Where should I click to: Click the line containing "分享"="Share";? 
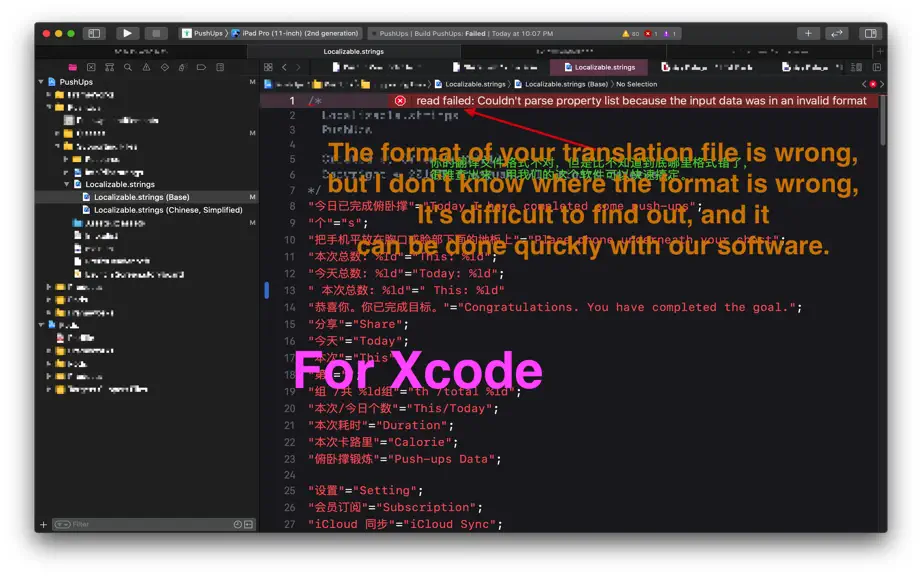coord(358,324)
